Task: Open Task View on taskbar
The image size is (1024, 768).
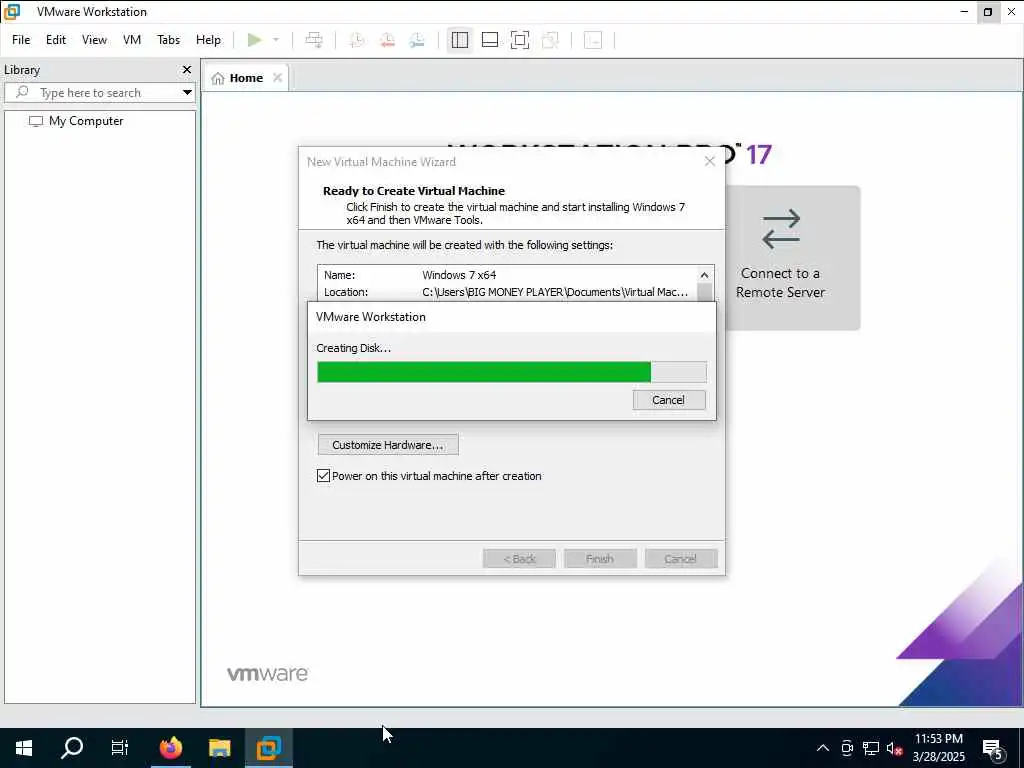Action: click(120, 748)
